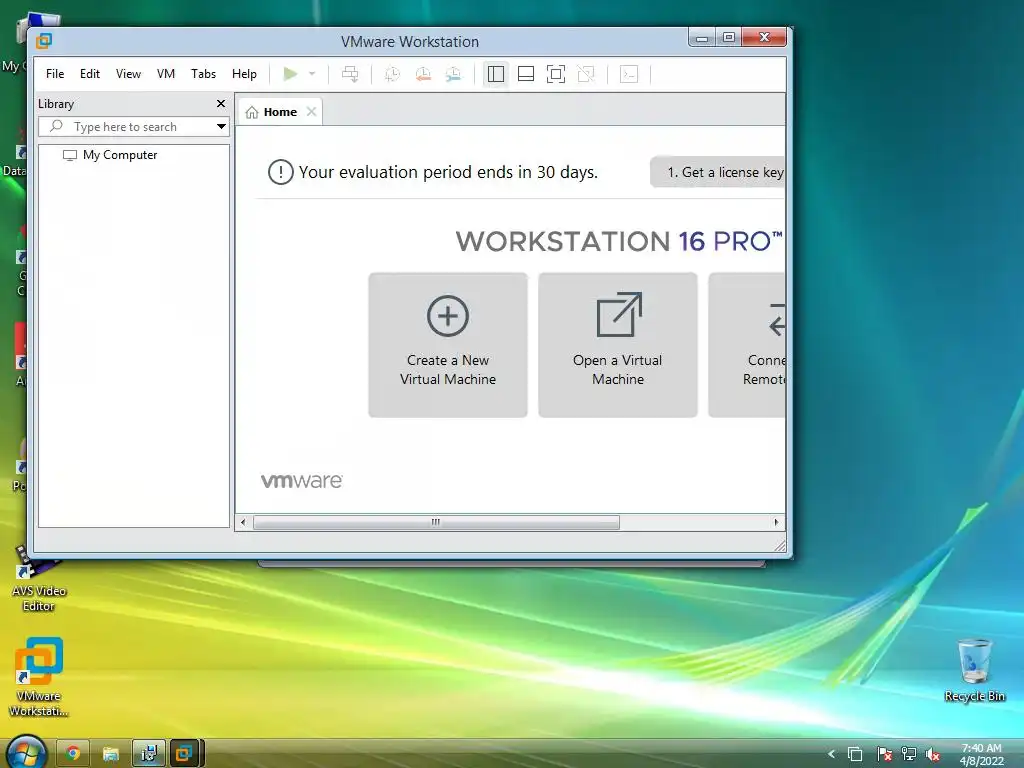Click Revert to Snapshot toolbar icon
The height and width of the screenshot is (768, 1024).
(x=423, y=74)
